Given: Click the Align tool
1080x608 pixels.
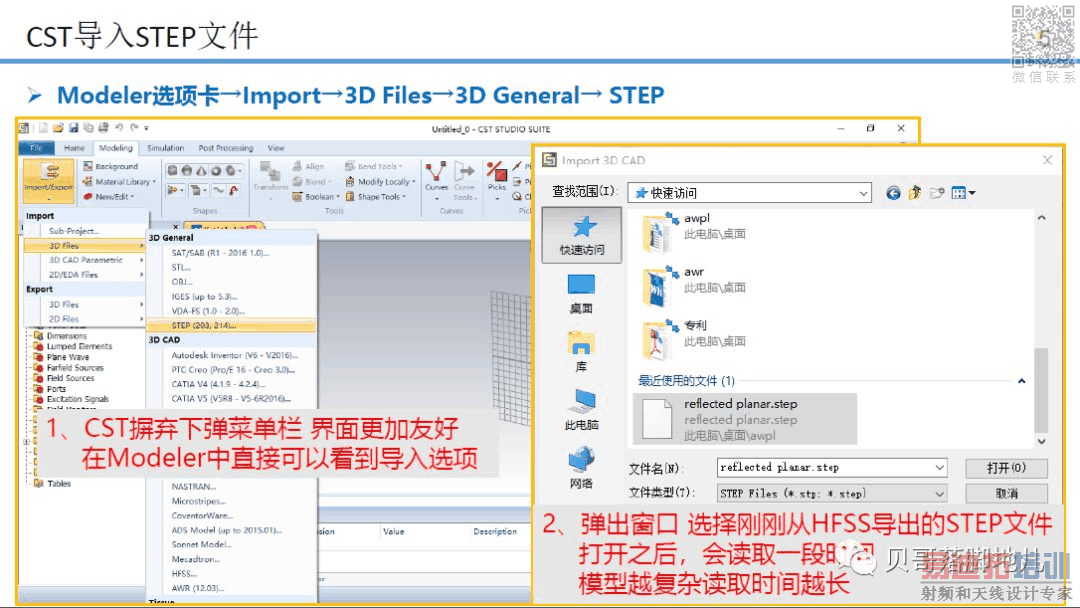Looking at the screenshot, I should coord(308,166).
